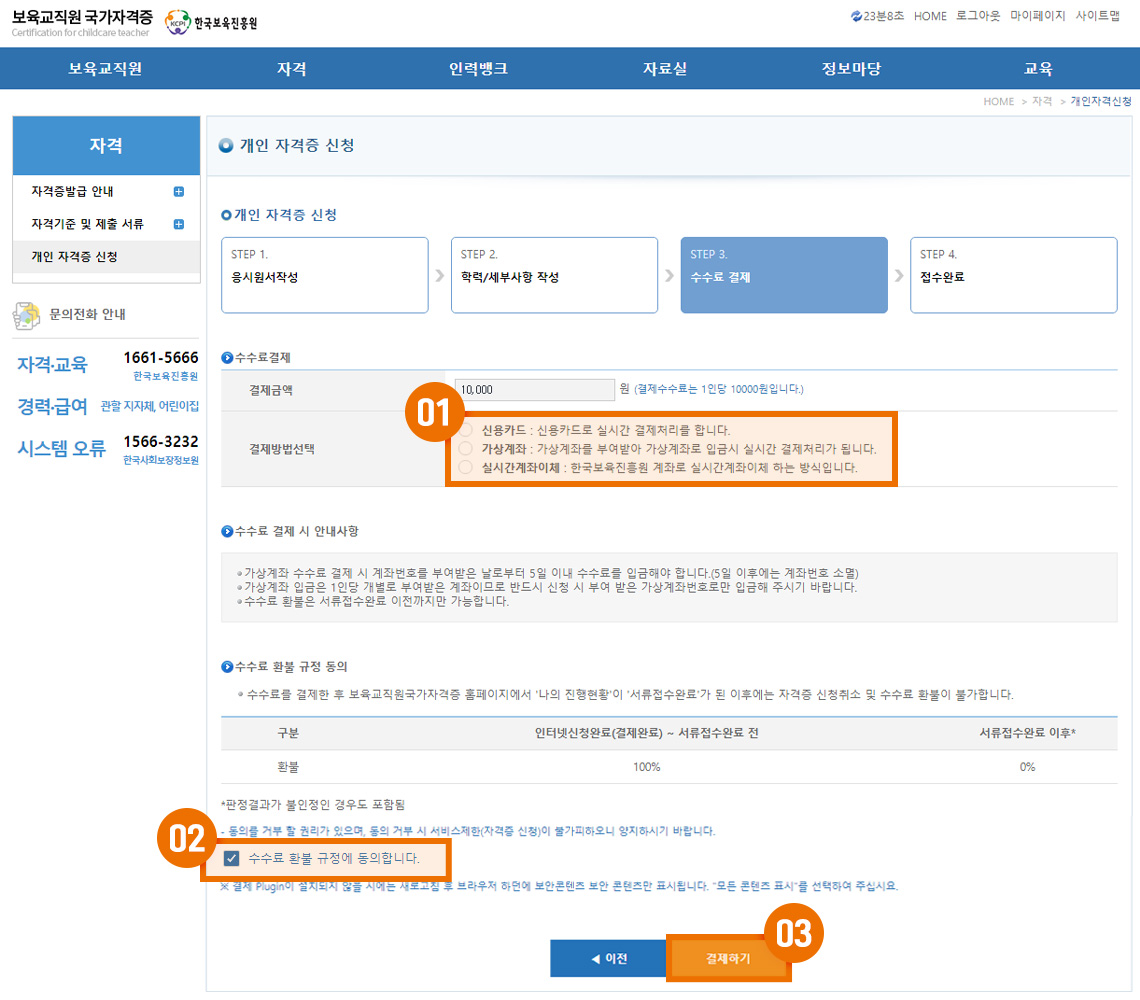This screenshot has height=1000, width=1140.
Task: Click the phone inquiry guide icon
Action: point(26,315)
